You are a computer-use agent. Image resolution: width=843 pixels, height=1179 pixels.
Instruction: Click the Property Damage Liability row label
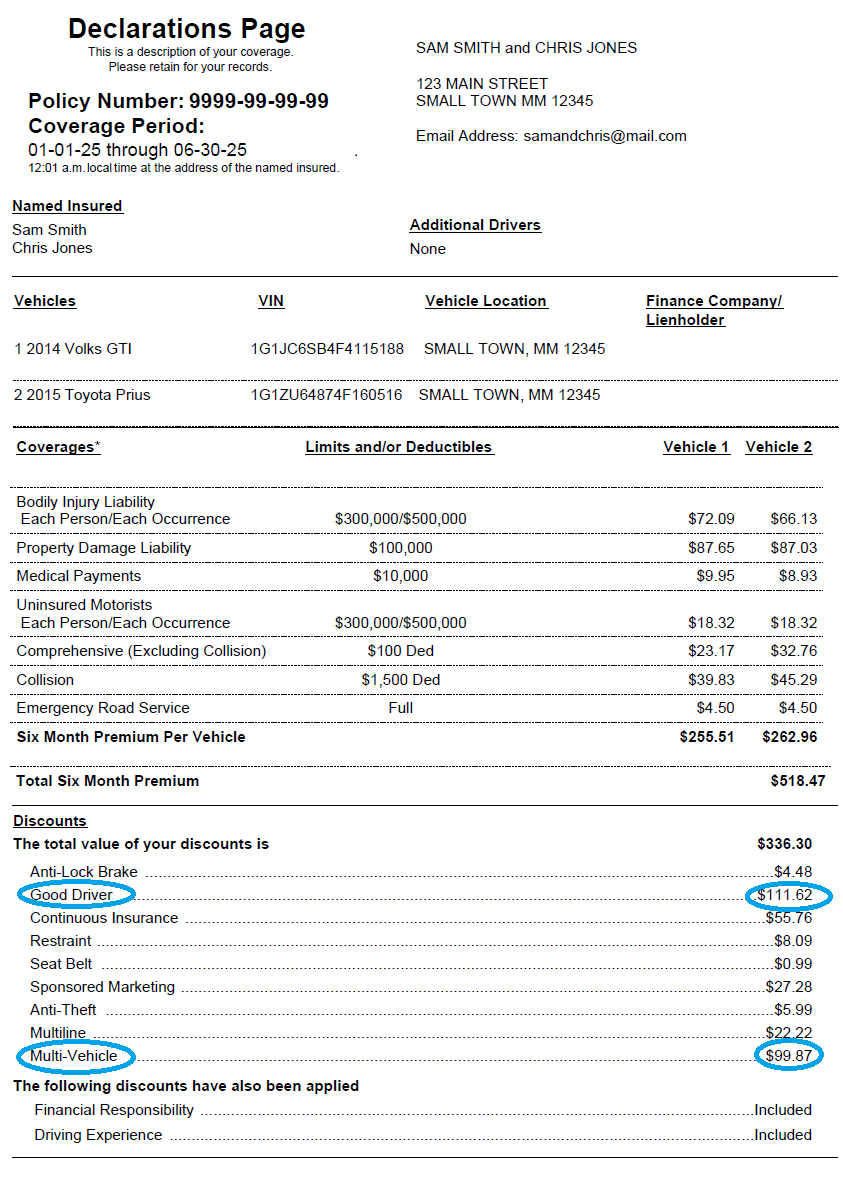pyautogui.click(x=103, y=548)
